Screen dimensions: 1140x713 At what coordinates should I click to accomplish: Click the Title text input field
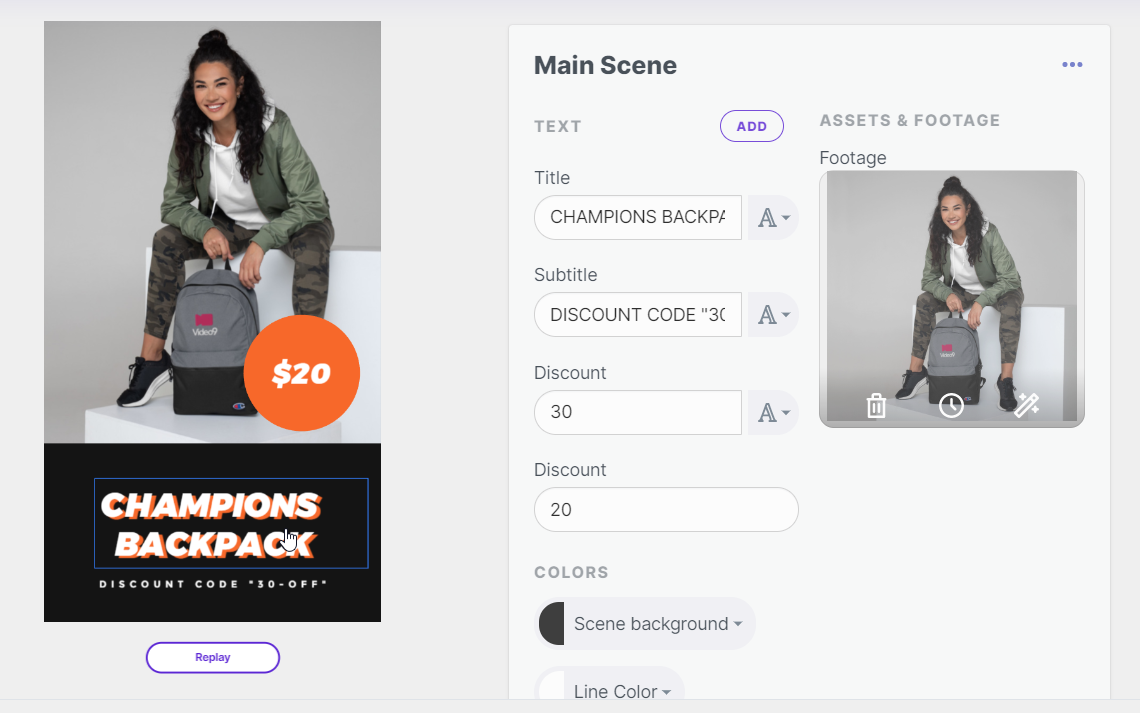click(x=638, y=217)
